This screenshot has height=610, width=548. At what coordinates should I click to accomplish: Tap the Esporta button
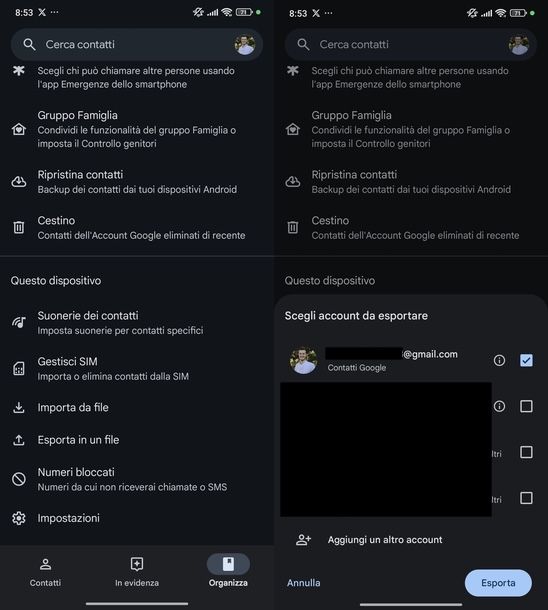coord(498,583)
